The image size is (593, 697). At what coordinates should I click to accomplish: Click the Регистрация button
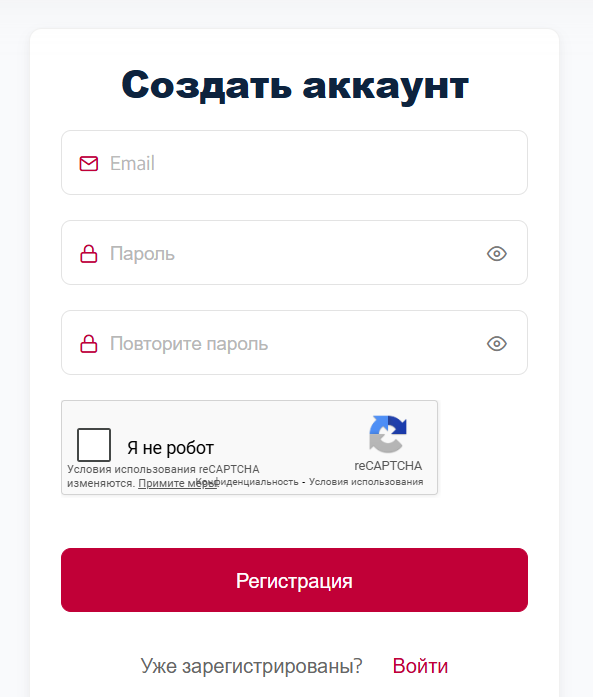tap(294, 580)
